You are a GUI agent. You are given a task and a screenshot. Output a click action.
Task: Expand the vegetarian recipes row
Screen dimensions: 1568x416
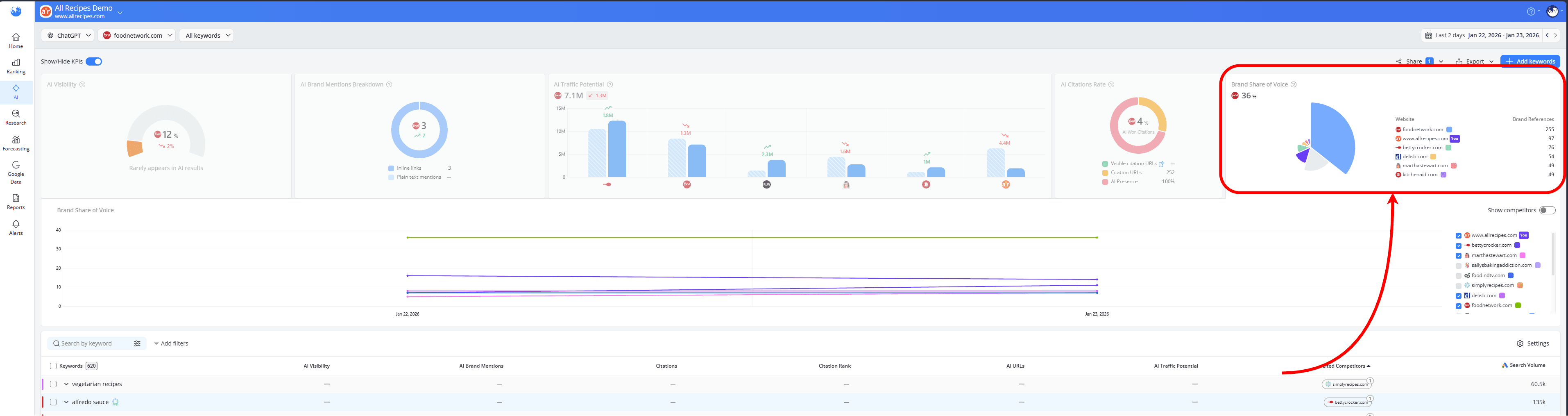coord(66,384)
